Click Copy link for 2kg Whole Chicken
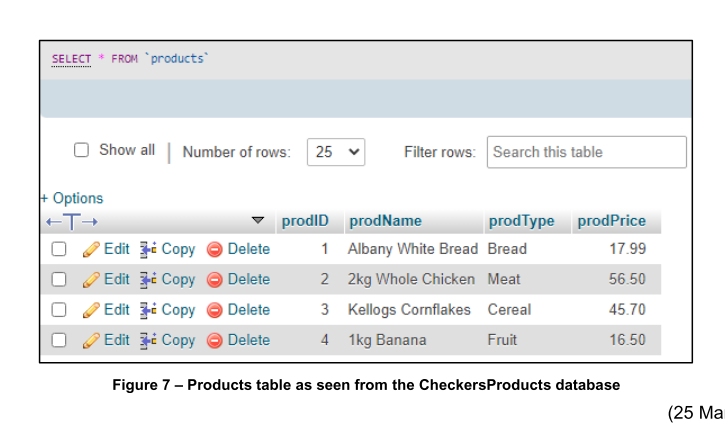The height and width of the screenshot is (448, 725). 178,280
